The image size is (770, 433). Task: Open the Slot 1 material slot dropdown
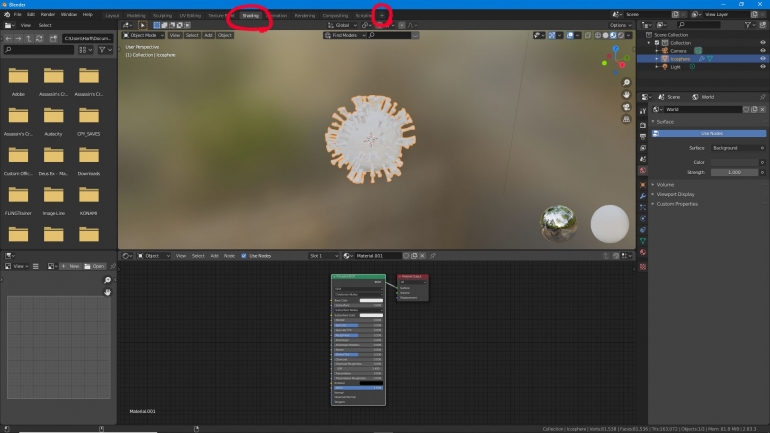click(x=324, y=256)
